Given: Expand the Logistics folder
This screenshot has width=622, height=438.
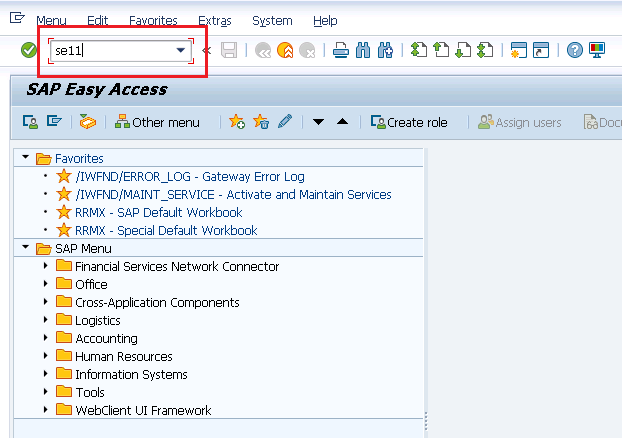Looking at the screenshot, I should (46, 320).
